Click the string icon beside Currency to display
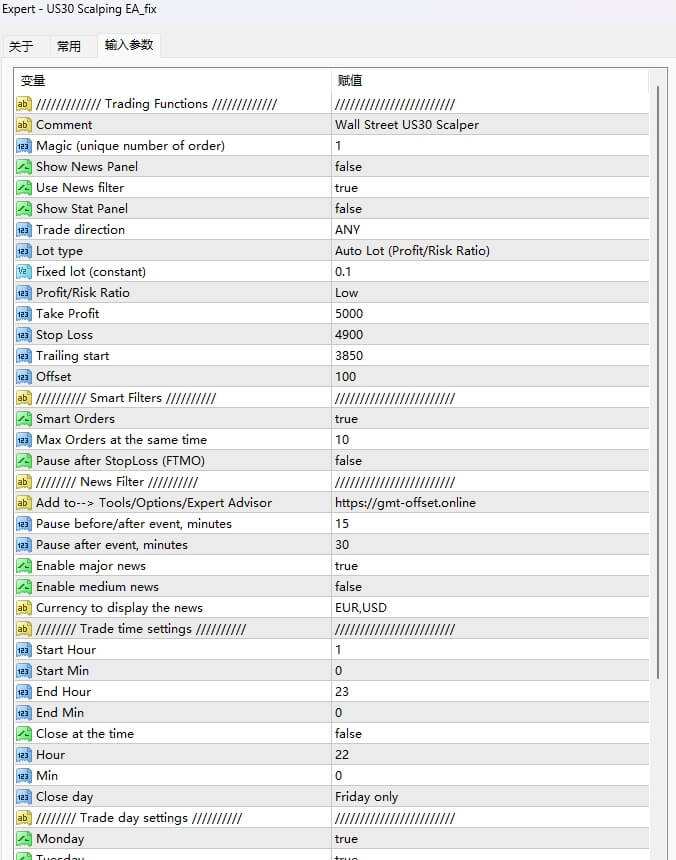Viewport: 676px width, 860px height. click(24, 608)
